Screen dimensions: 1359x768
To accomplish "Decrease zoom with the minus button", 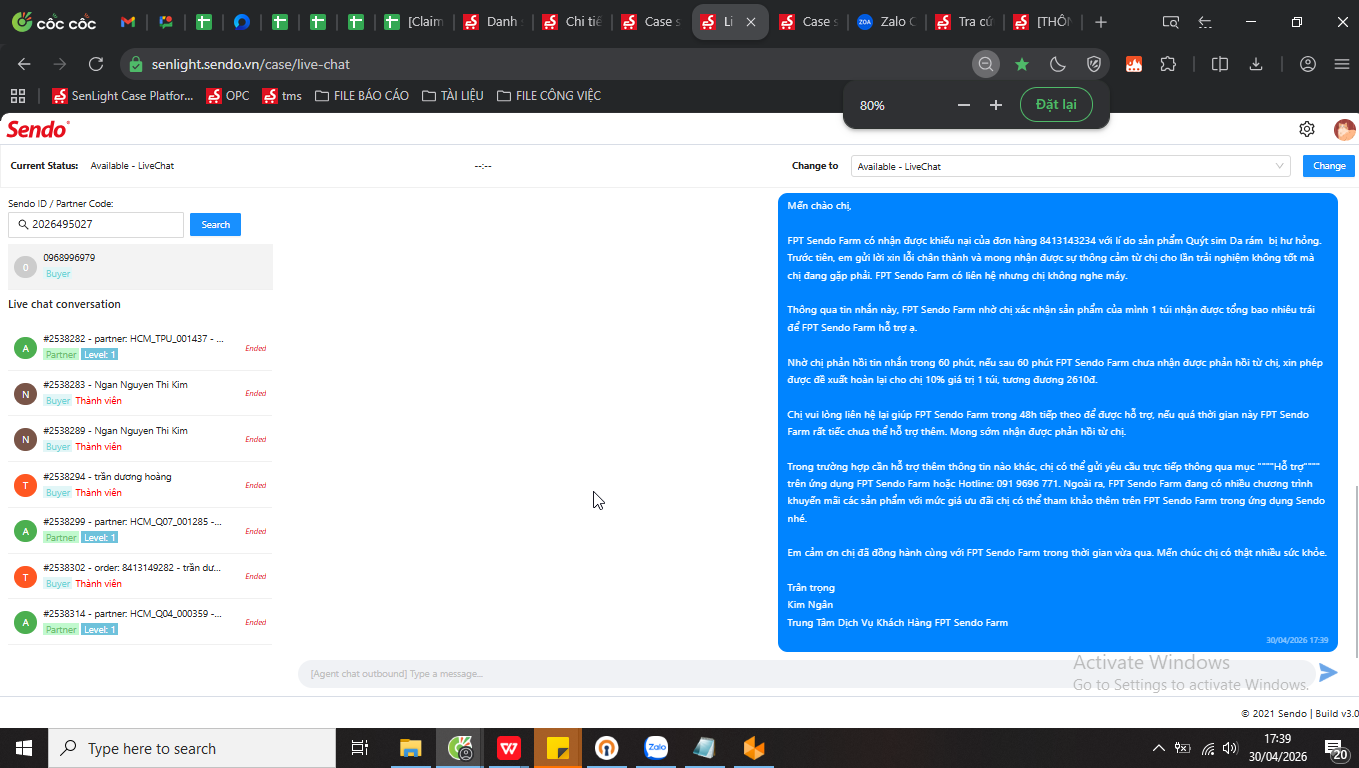I will (964, 105).
